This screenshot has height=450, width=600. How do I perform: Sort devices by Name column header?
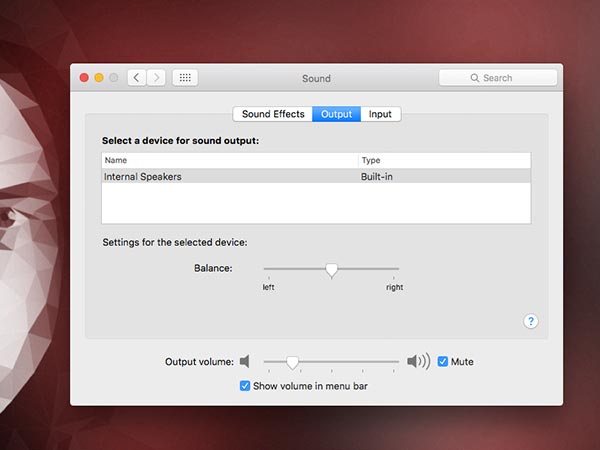pyautogui.click(x=230, y=160)
